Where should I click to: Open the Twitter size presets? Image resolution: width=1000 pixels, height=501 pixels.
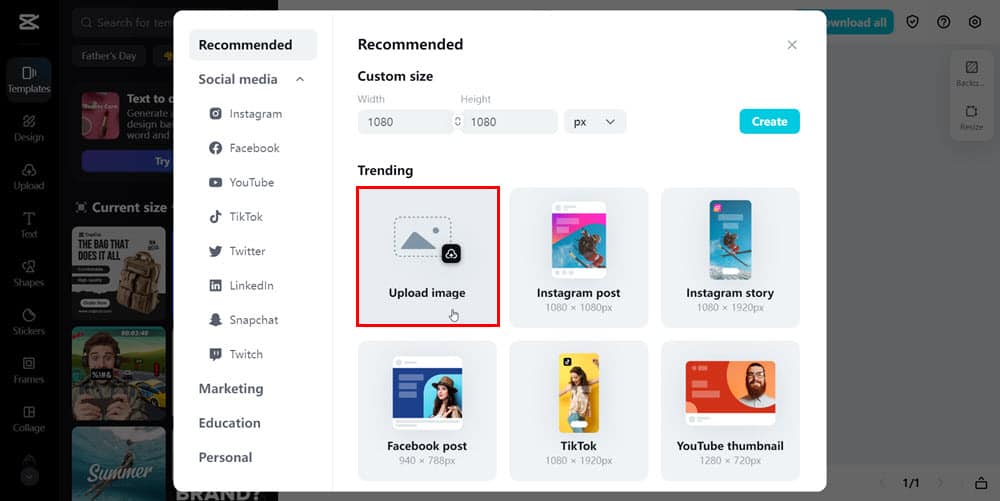pyautogui.click(x=237, y=251)
